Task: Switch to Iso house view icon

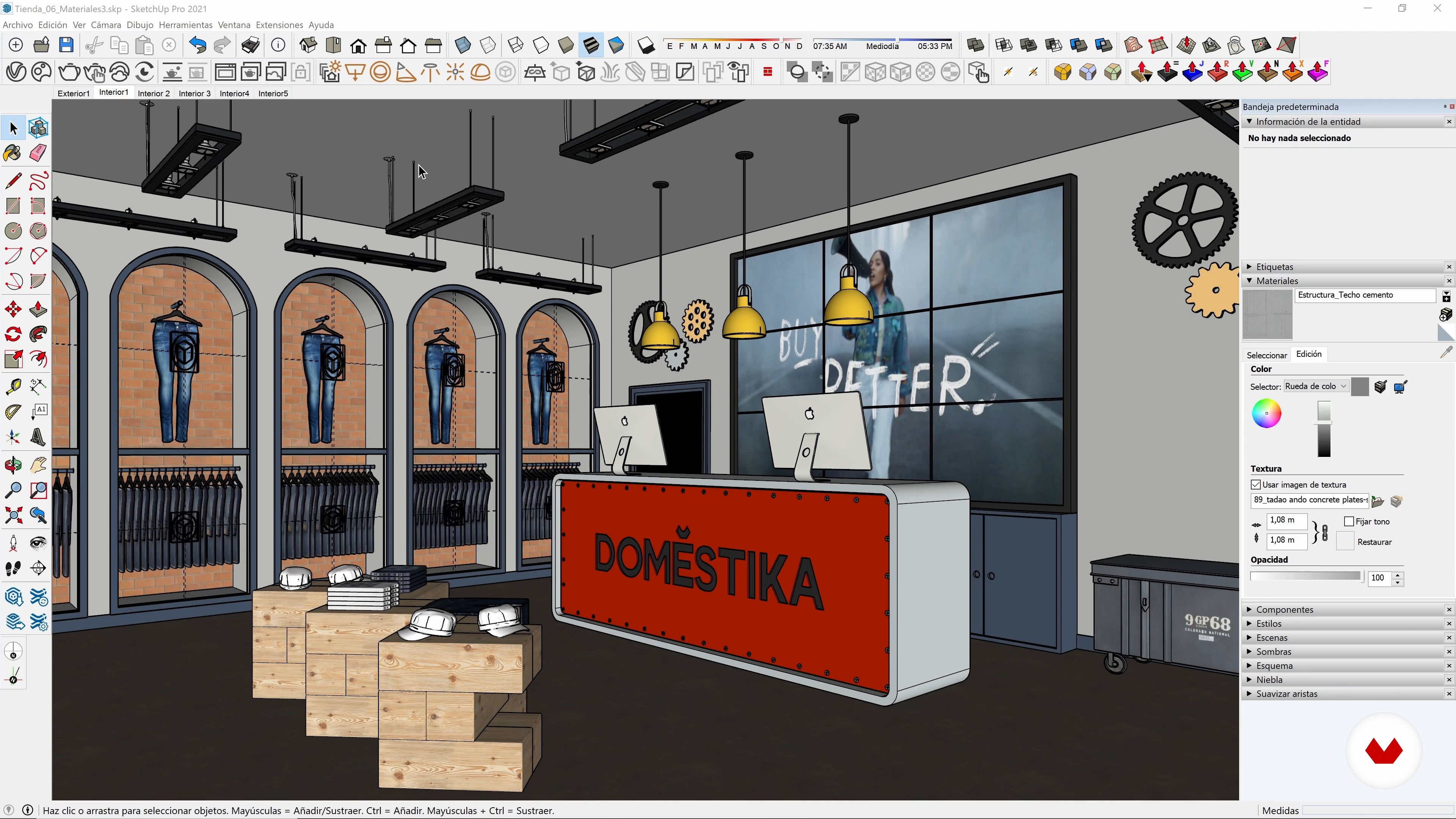Action: [x=308, y=45]
